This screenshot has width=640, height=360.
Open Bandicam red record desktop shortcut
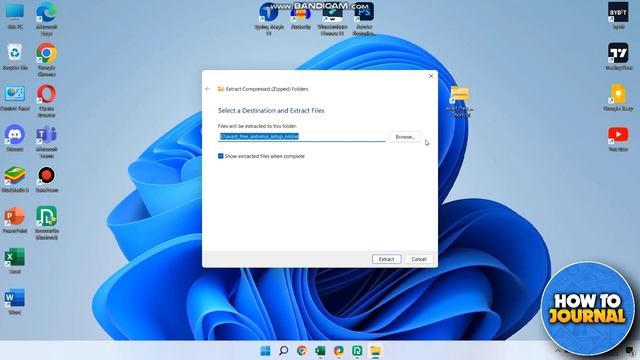click(46, 179)
